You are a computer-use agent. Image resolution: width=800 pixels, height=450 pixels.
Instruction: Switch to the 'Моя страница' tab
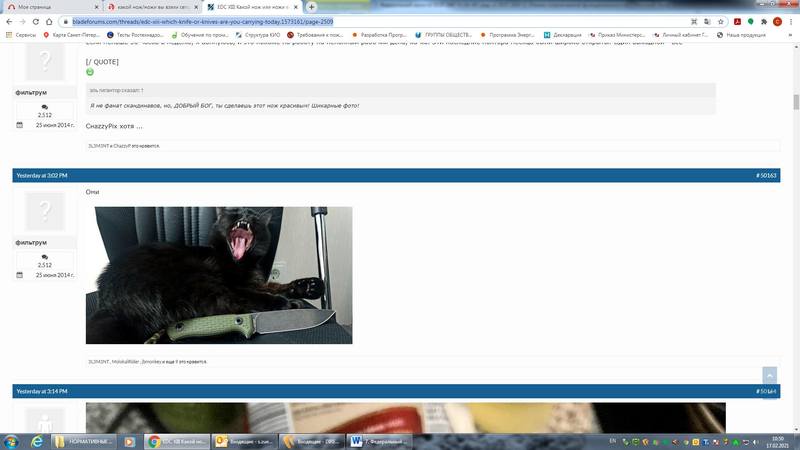click(51, 7)
